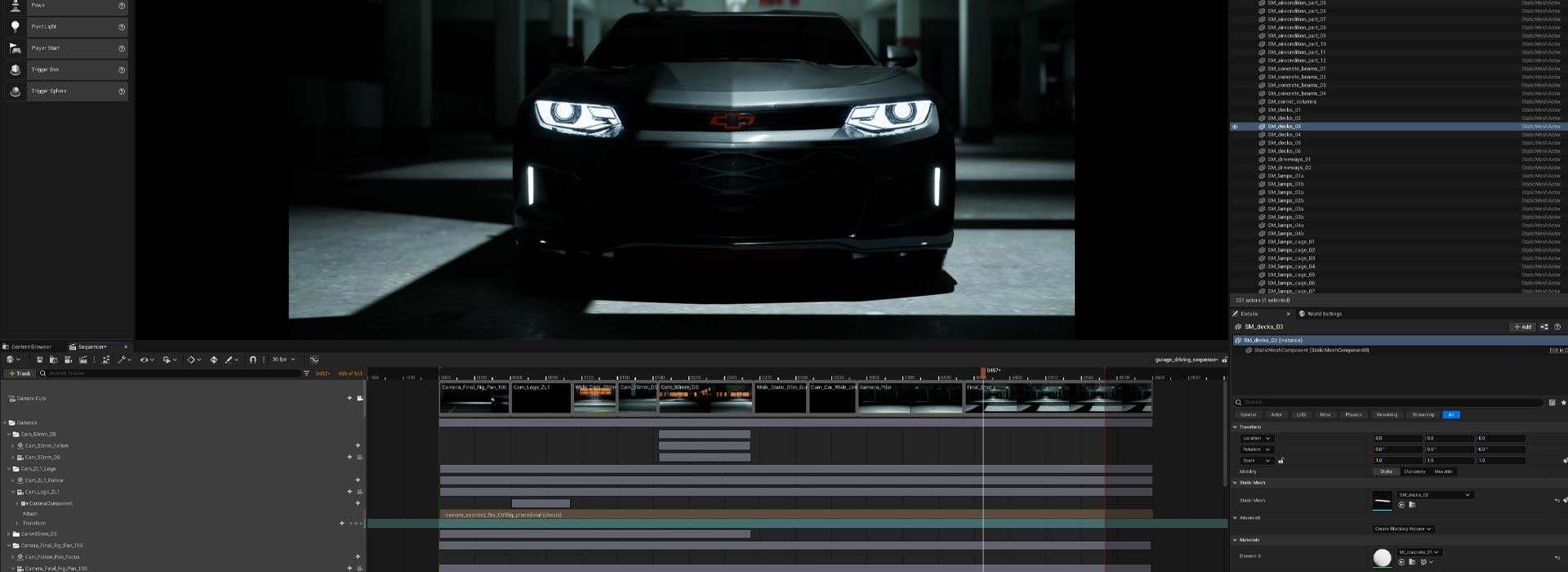Select Cam_Logo_ZL1 camera cut thumbnail
The width and height of the screenshot is (1568, 572).
point(541,399)
